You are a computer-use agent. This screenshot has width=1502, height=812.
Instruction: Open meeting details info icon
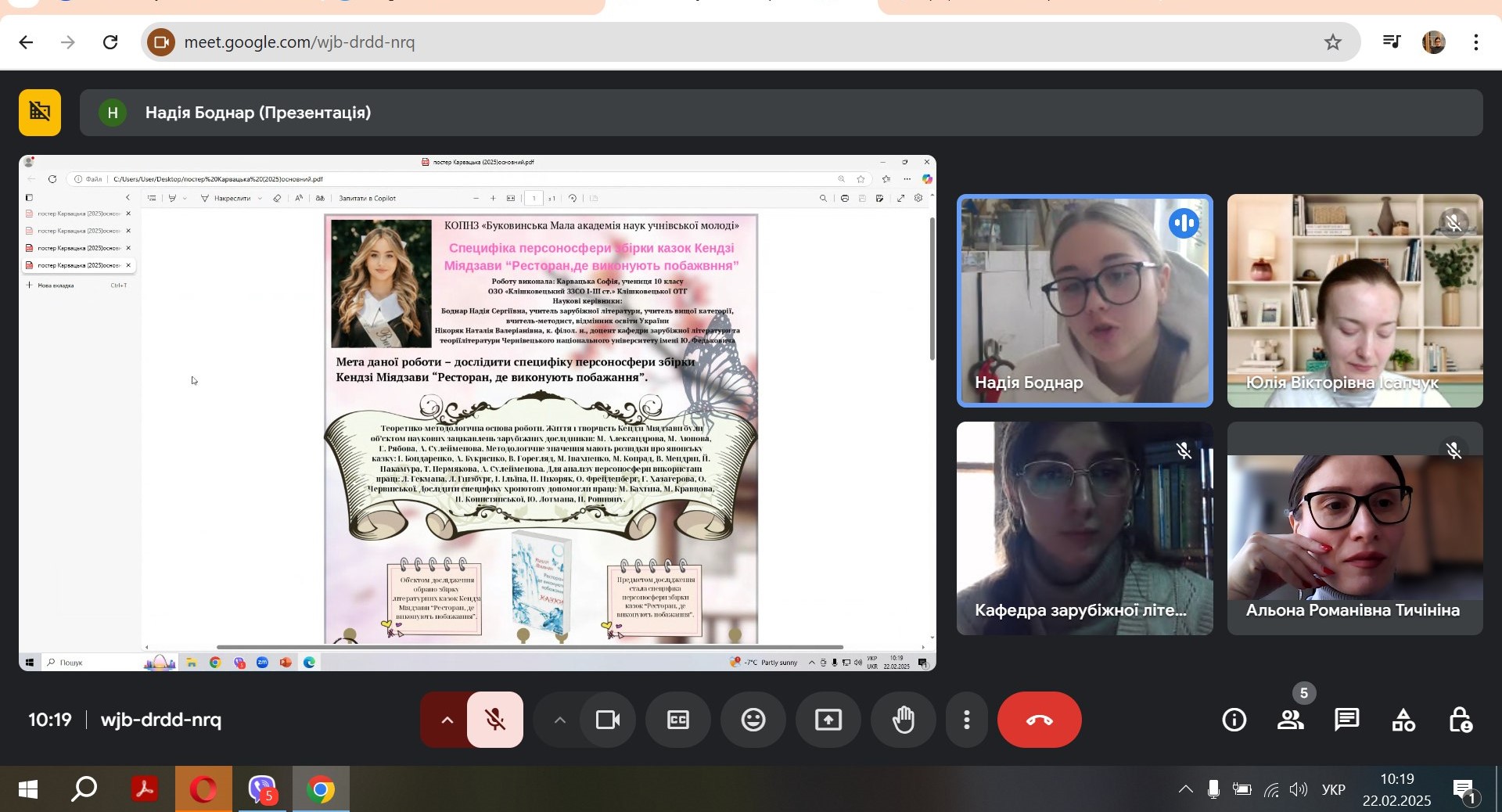pos(1234,720)
